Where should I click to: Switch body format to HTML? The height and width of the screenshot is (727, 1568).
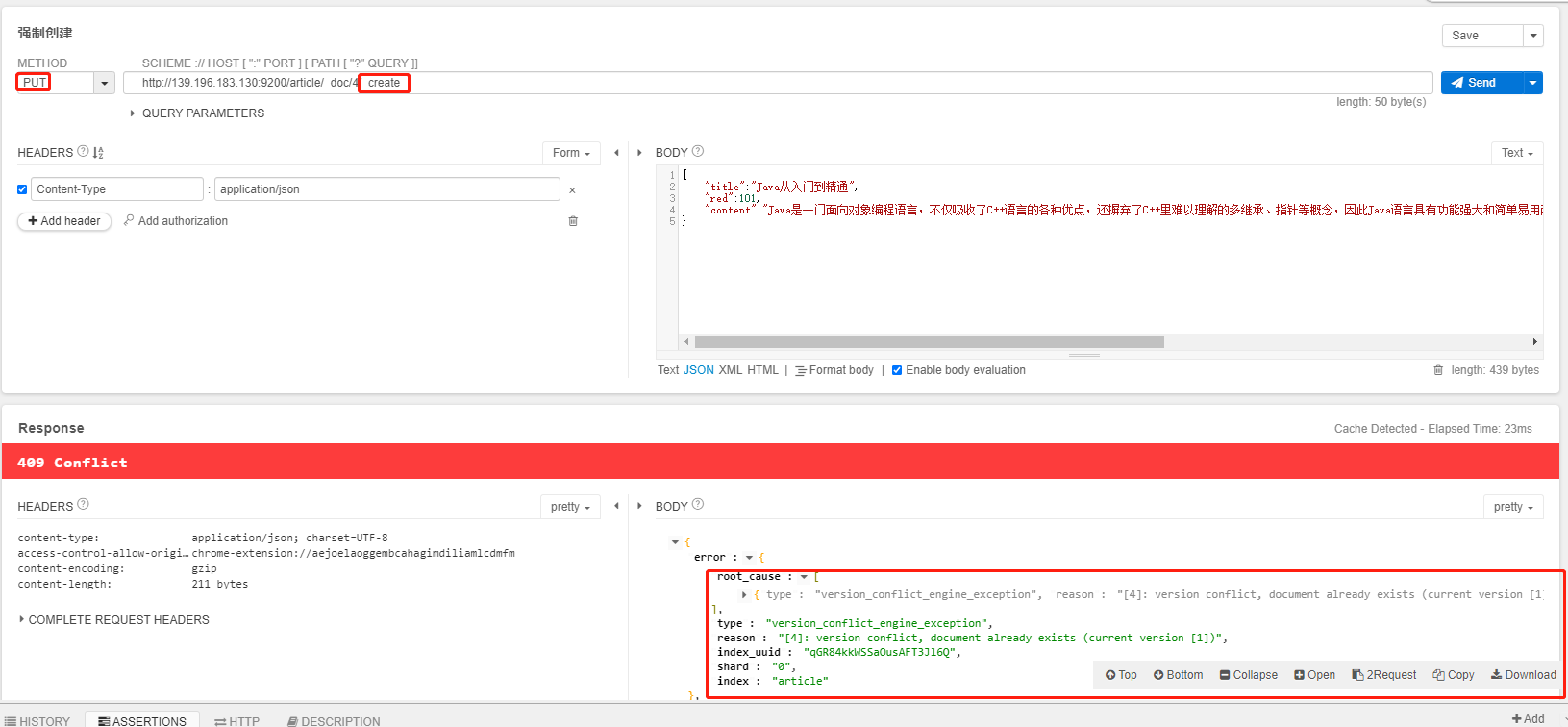pos(763,370)
